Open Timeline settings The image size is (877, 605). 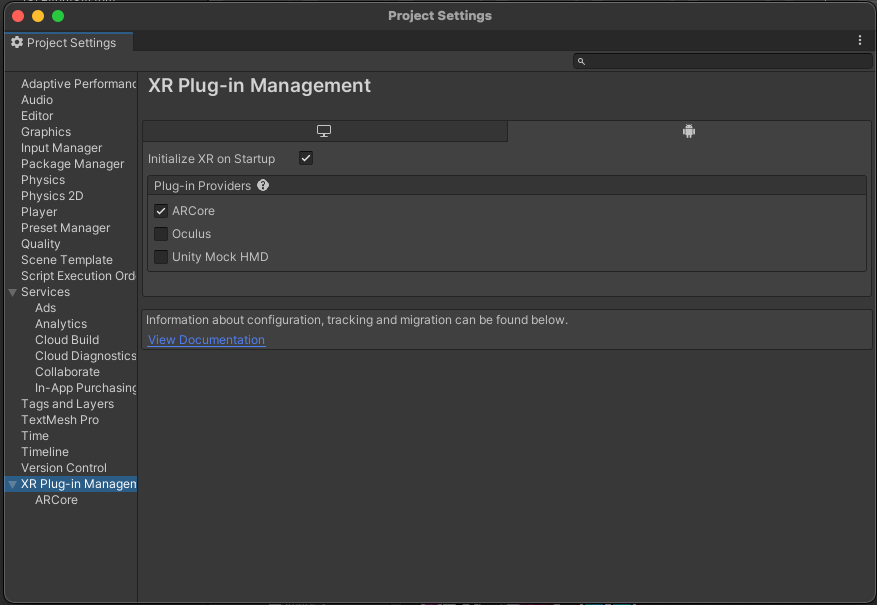pyautogui.click(x=45, y=452)
